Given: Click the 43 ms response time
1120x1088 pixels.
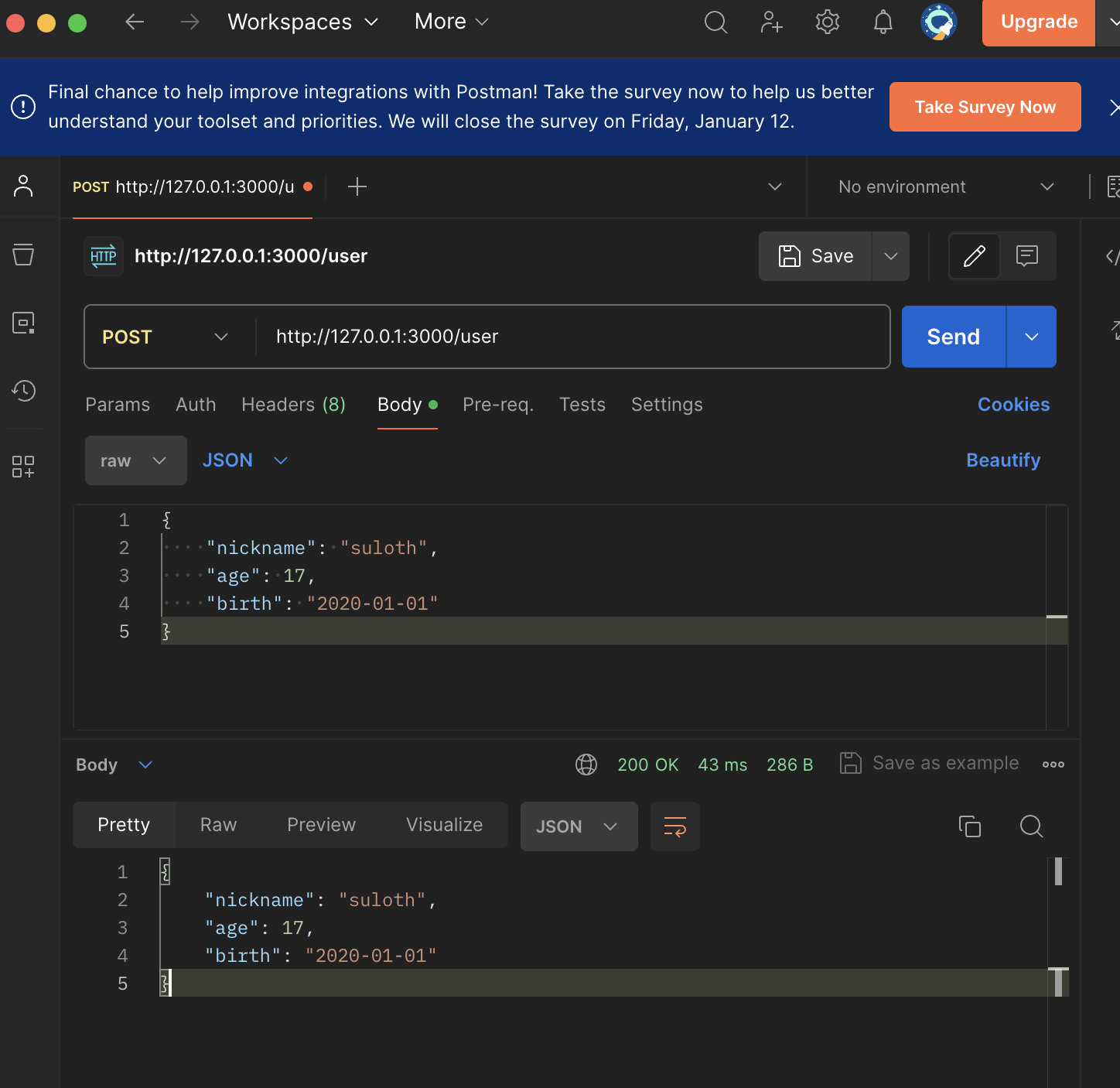Looking at the screenshot, I should click(722, 765).
